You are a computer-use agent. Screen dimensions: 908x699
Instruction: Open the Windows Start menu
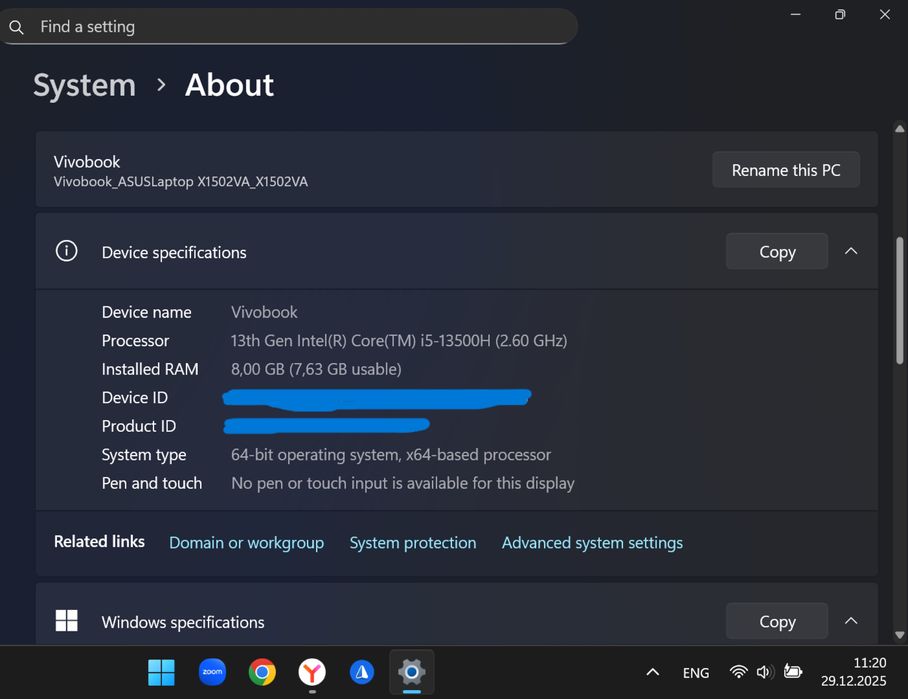point(162,672)
